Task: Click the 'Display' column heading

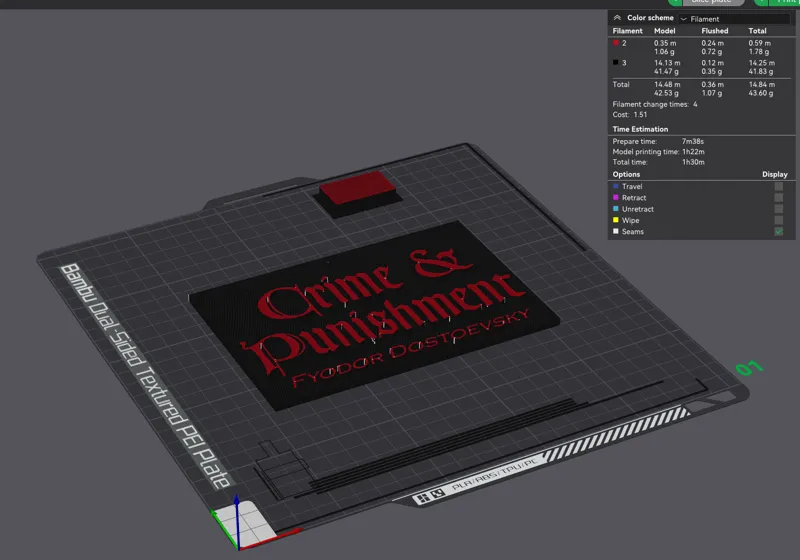Action: point(774,174)
